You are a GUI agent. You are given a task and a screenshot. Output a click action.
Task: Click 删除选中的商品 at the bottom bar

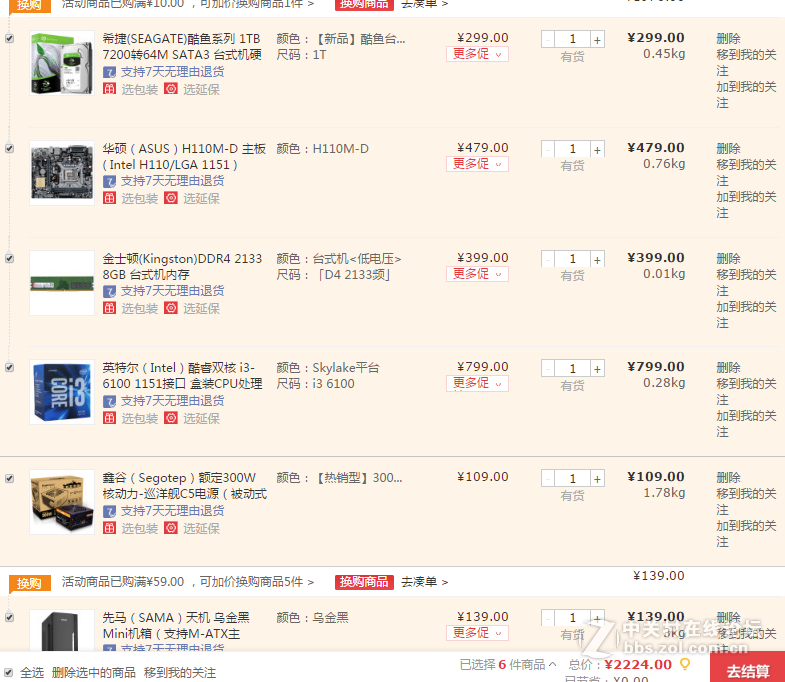point(94,672)
